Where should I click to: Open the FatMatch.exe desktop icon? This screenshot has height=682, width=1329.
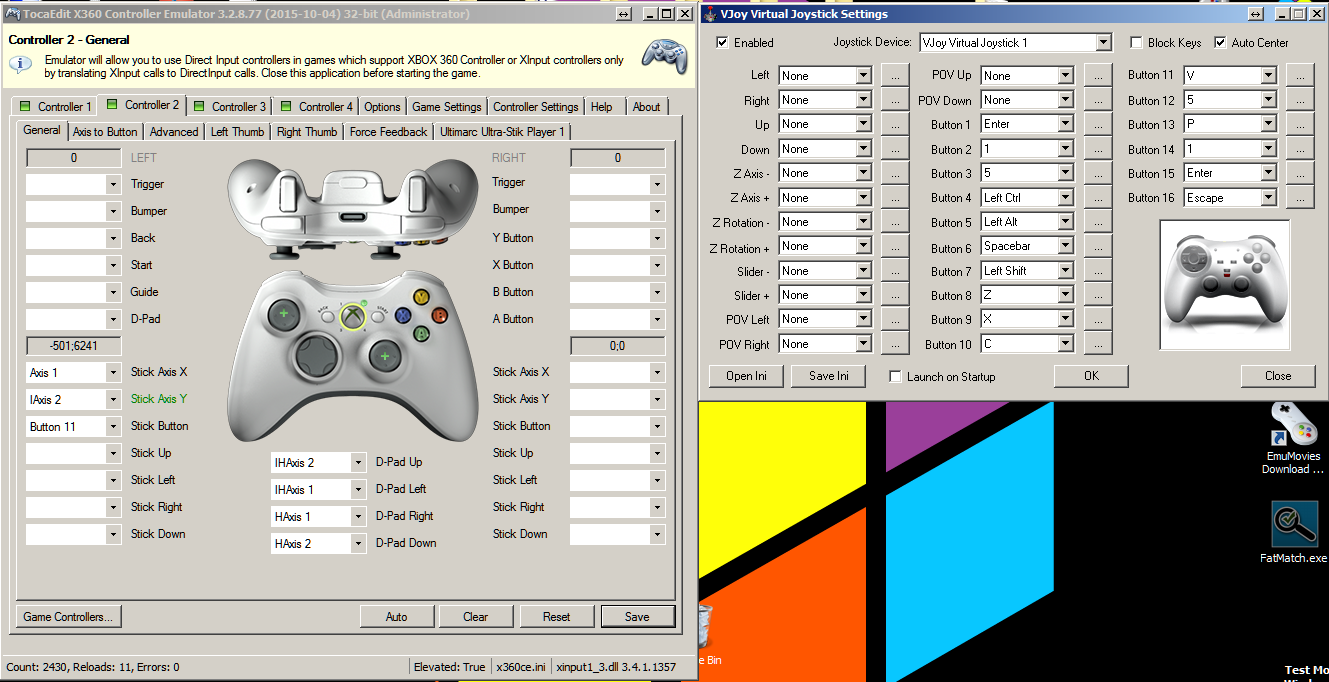[1293, 525]
